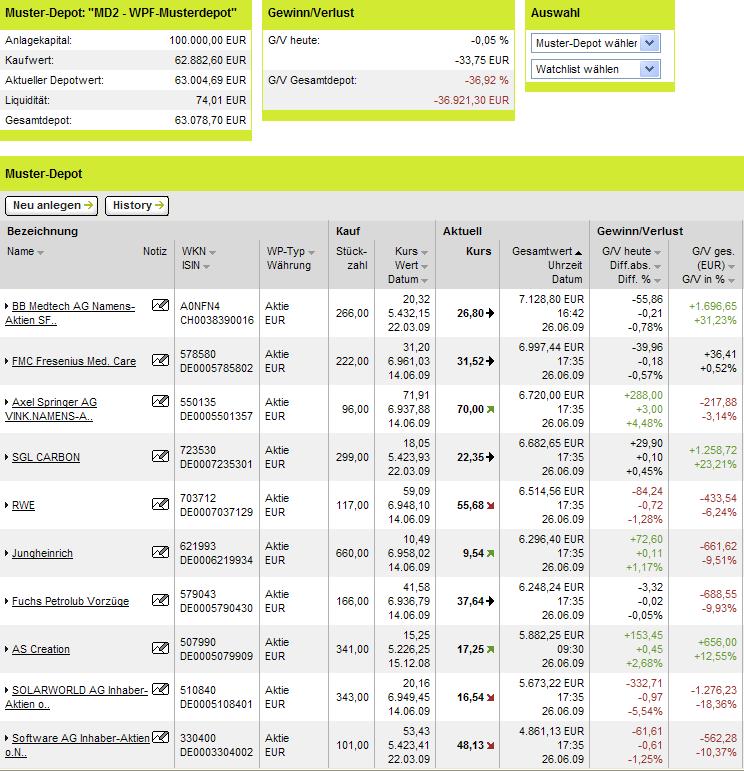Viewport: 744px width, 771px height.
Task: Click the -1.276,23 total loss value
Action: point(714,690)
